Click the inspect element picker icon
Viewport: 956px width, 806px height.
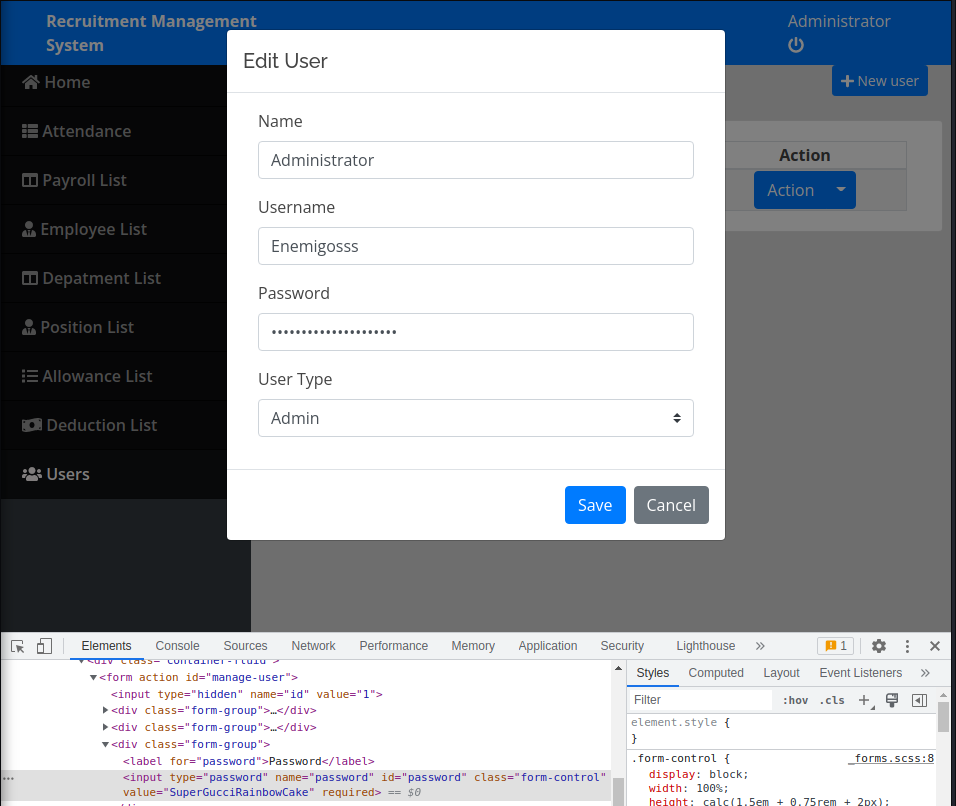point(18,646)
